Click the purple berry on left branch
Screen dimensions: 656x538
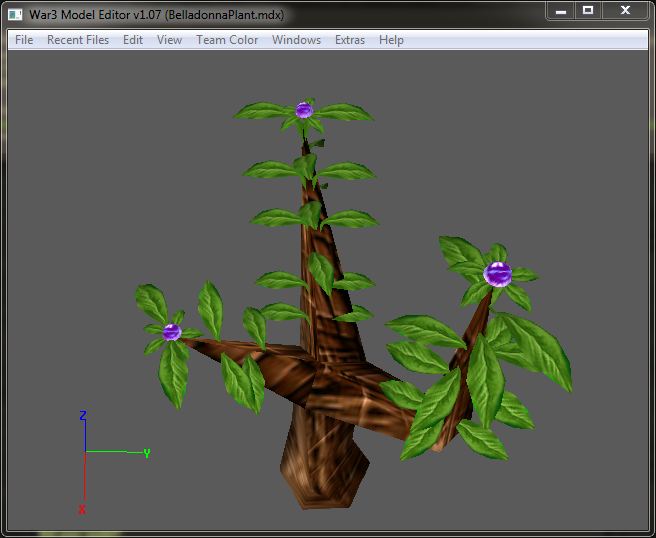(172, 332)
